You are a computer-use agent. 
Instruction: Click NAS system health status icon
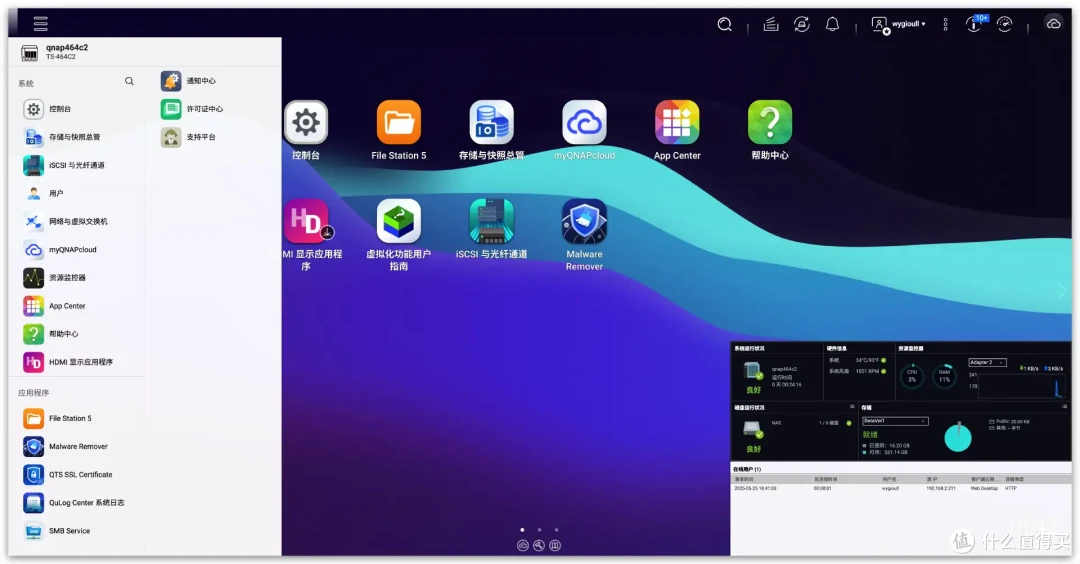(x=753, y=372)
